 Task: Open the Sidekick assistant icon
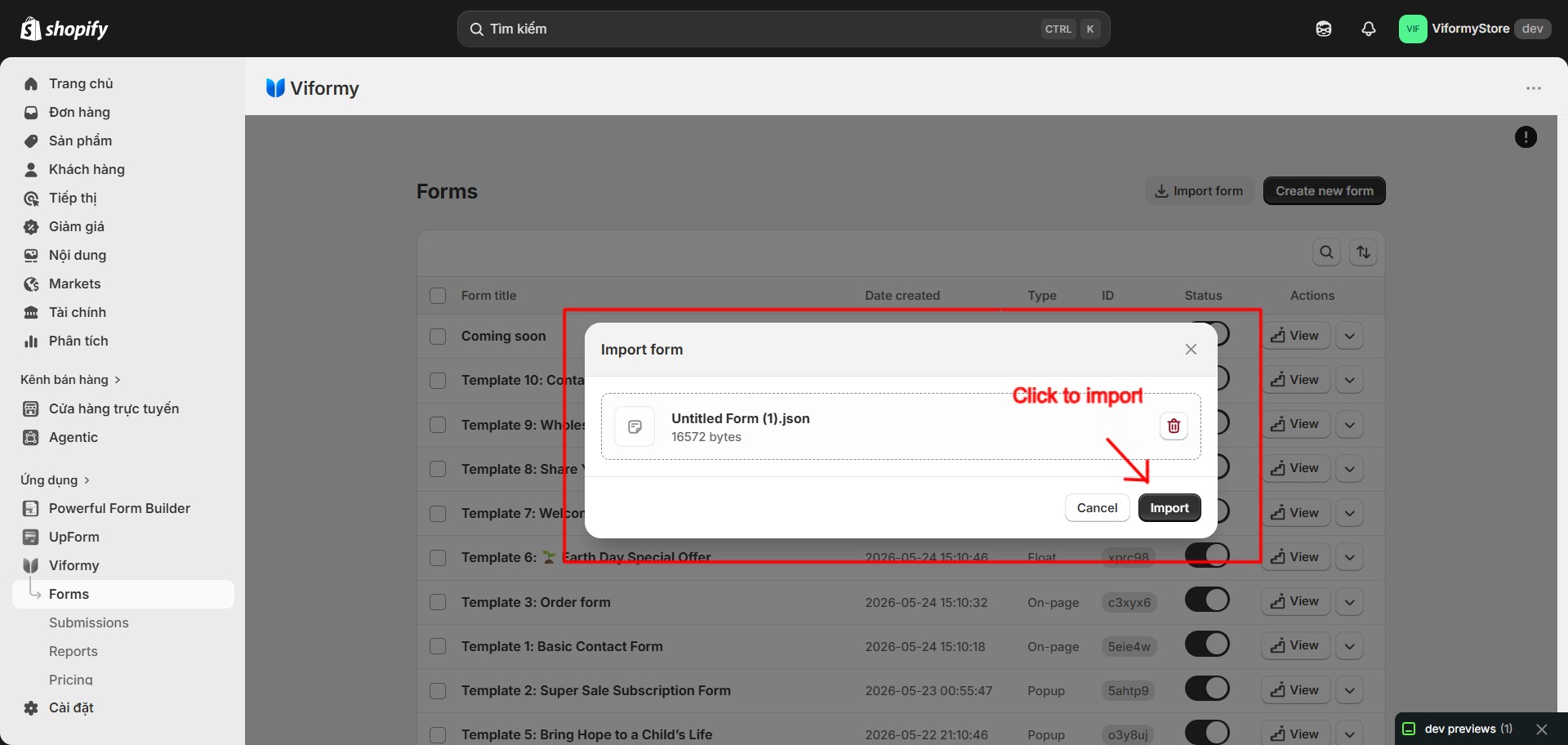coord(1324,29)
